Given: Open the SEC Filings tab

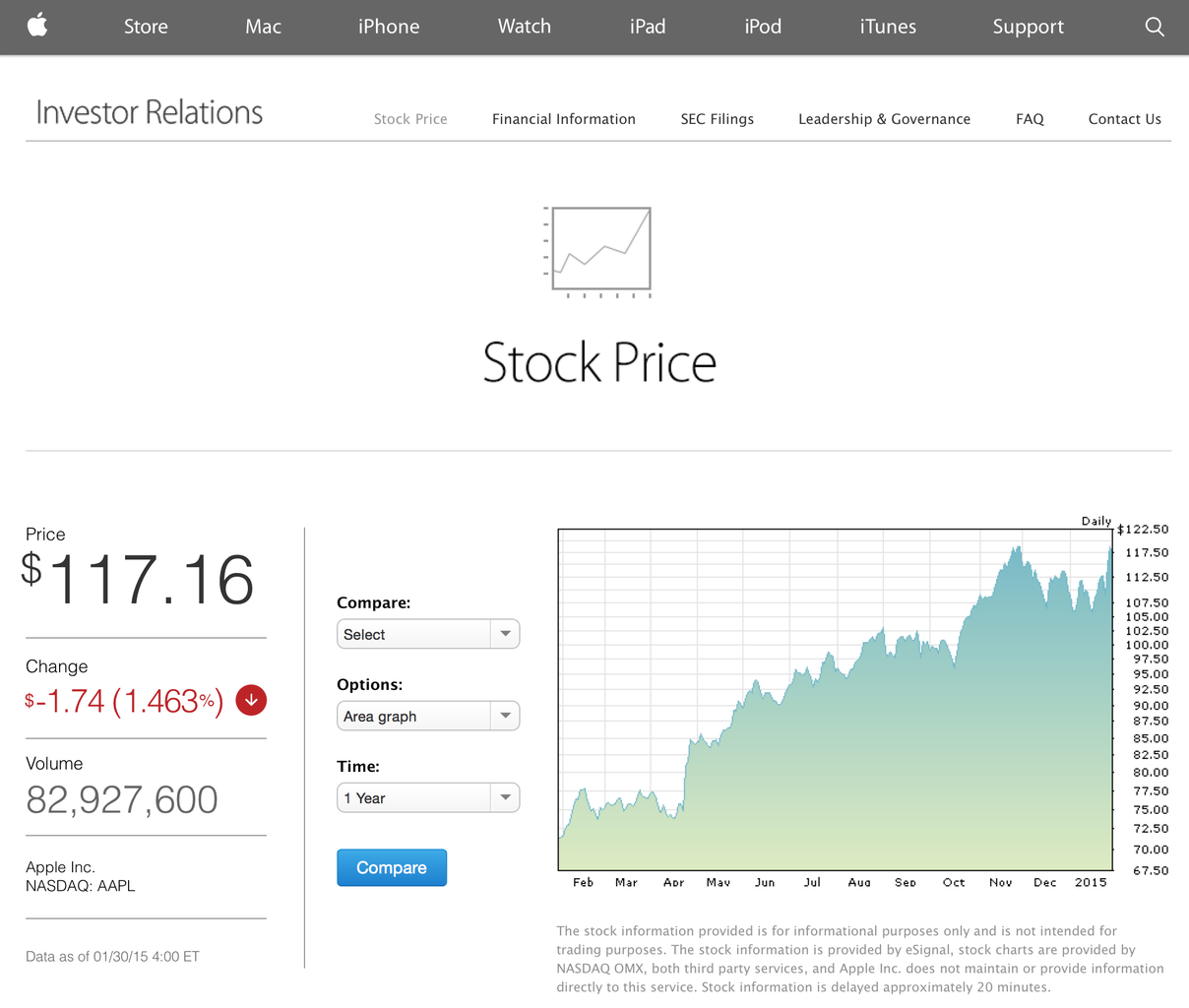Looking at the screenshot, I should (718, 119).
